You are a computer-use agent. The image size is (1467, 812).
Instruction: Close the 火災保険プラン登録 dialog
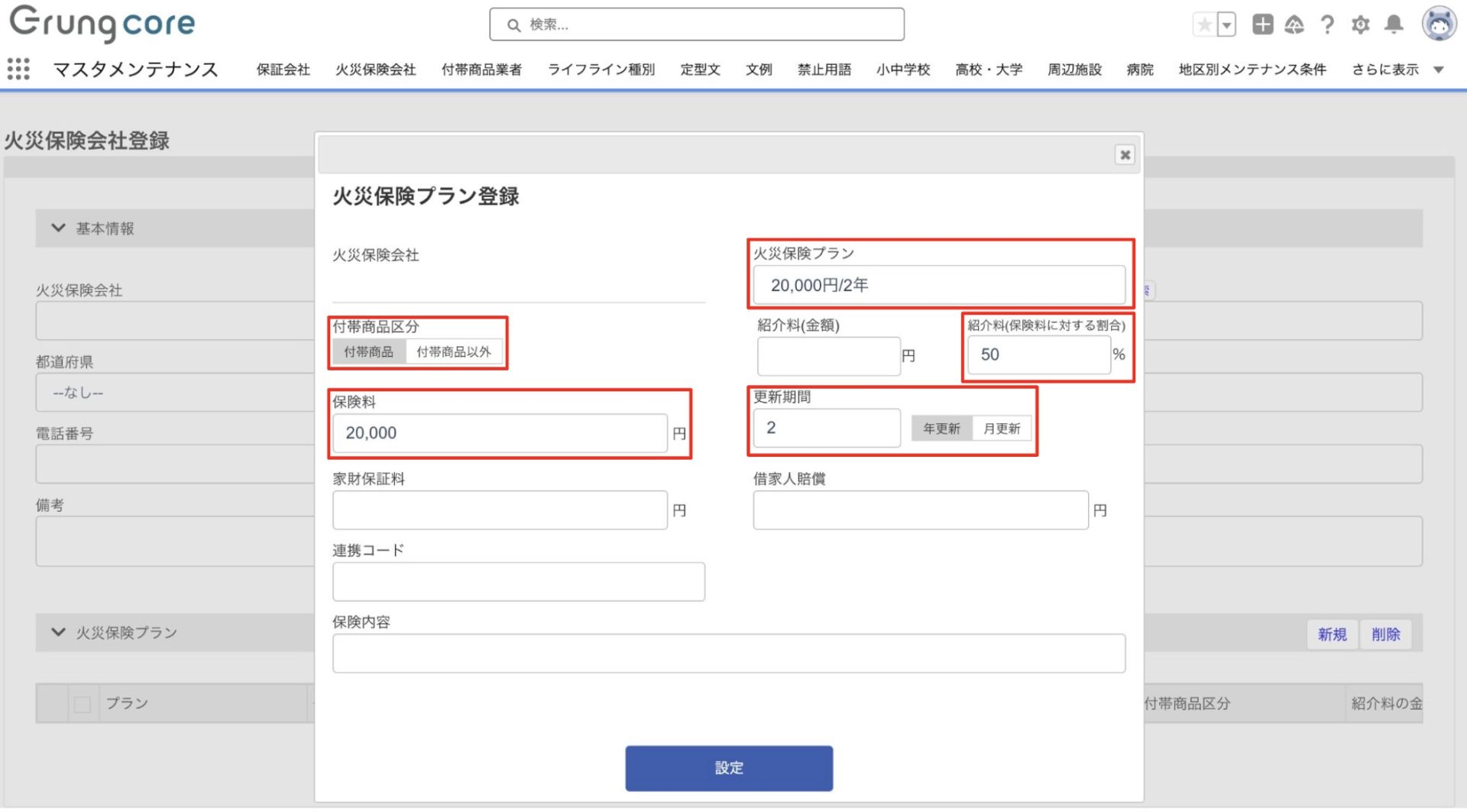(1125, 155)
